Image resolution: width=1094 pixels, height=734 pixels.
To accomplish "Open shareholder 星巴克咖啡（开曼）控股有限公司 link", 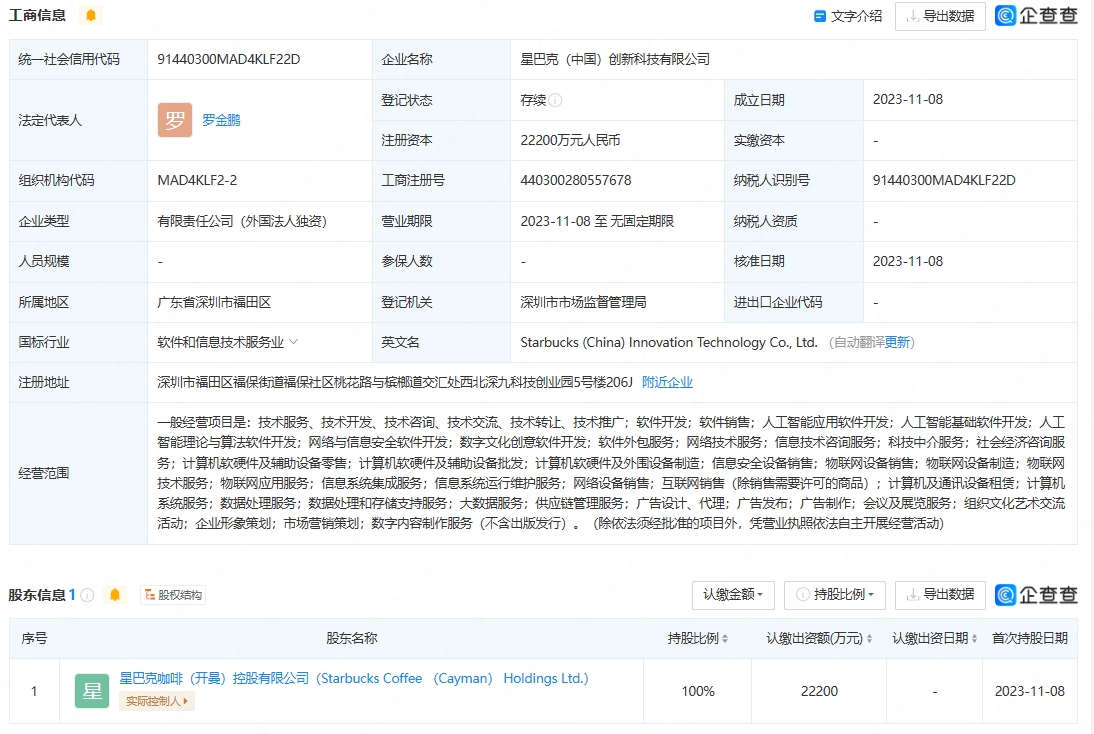I will point(354,678).
